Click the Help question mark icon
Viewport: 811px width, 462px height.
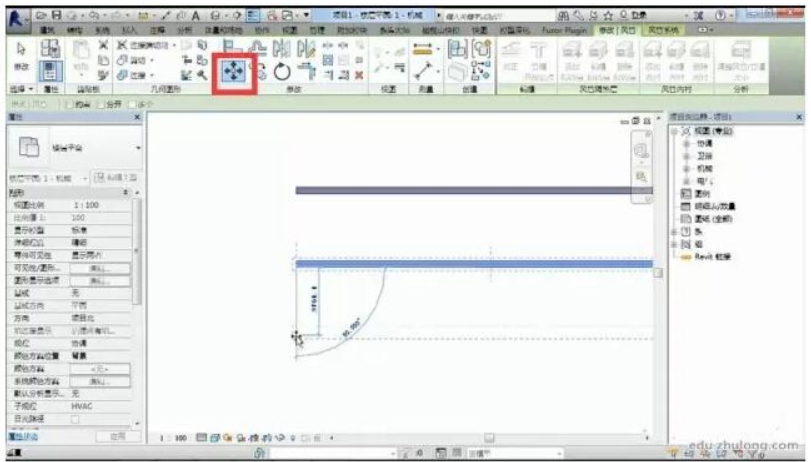coord(721,17)
